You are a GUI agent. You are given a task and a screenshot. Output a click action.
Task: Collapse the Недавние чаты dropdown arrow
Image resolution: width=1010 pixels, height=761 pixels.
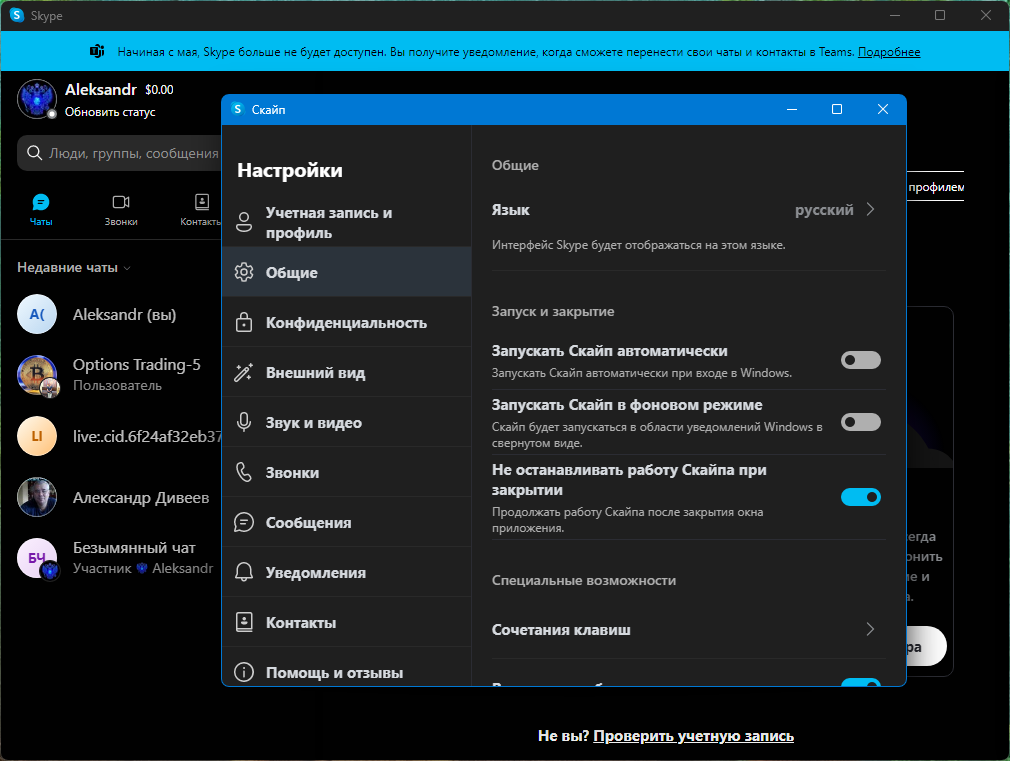127,268
